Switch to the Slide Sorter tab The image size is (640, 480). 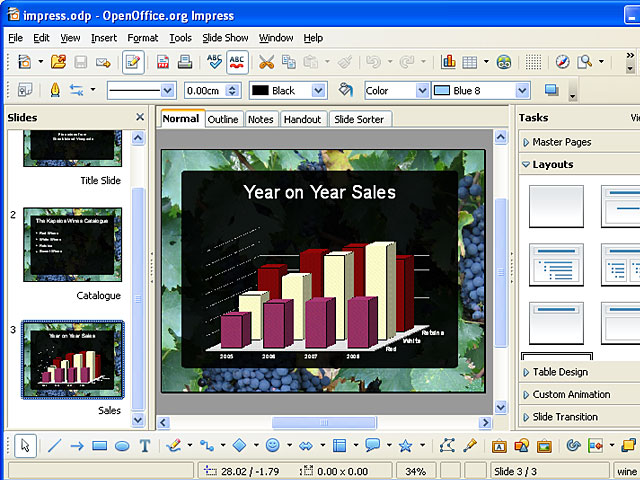click(x=361, y=119)
